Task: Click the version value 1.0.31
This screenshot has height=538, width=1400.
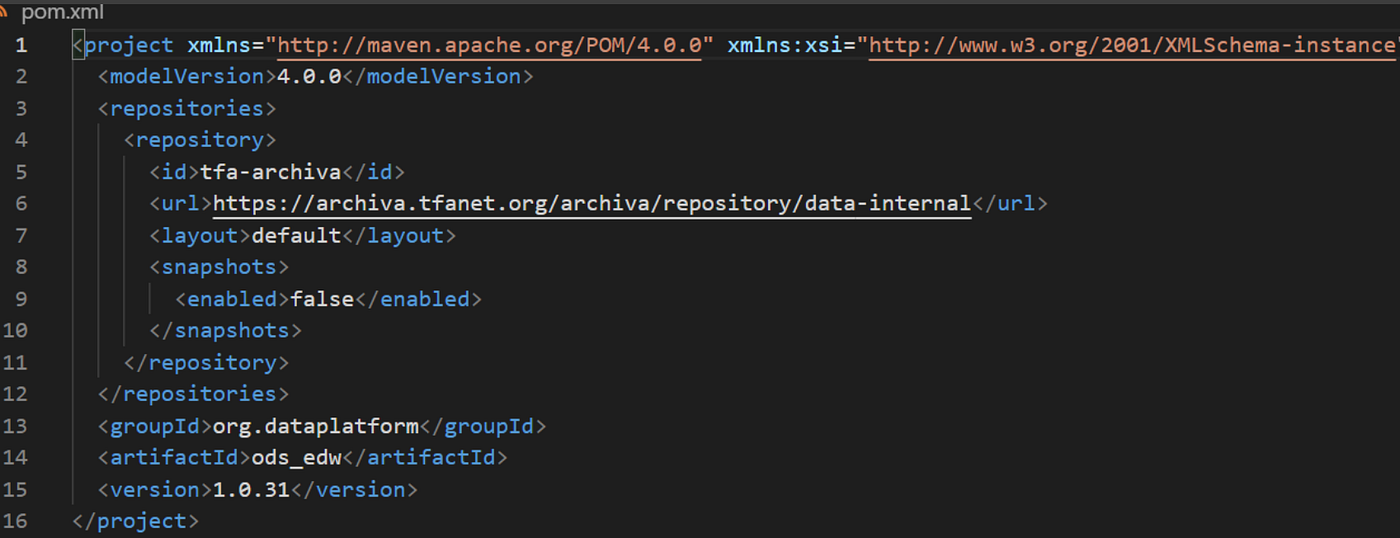Action: pos(252,490)
